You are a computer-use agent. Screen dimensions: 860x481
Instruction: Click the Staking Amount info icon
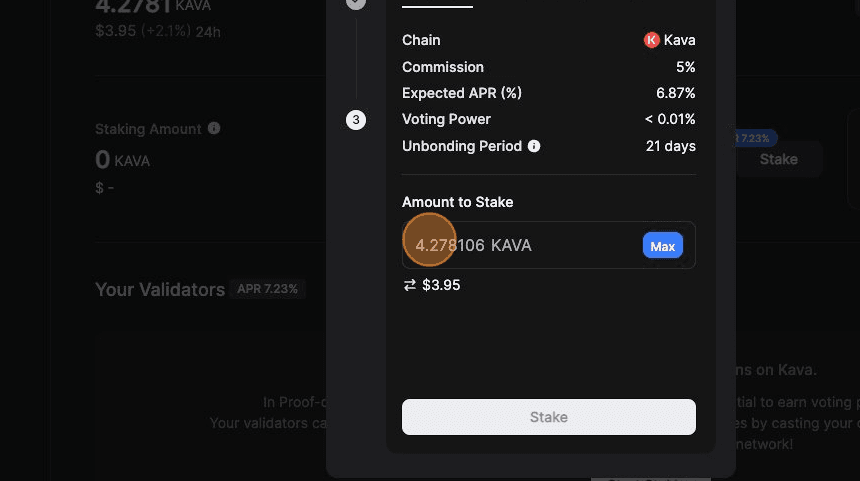click(x=214, y=129)
